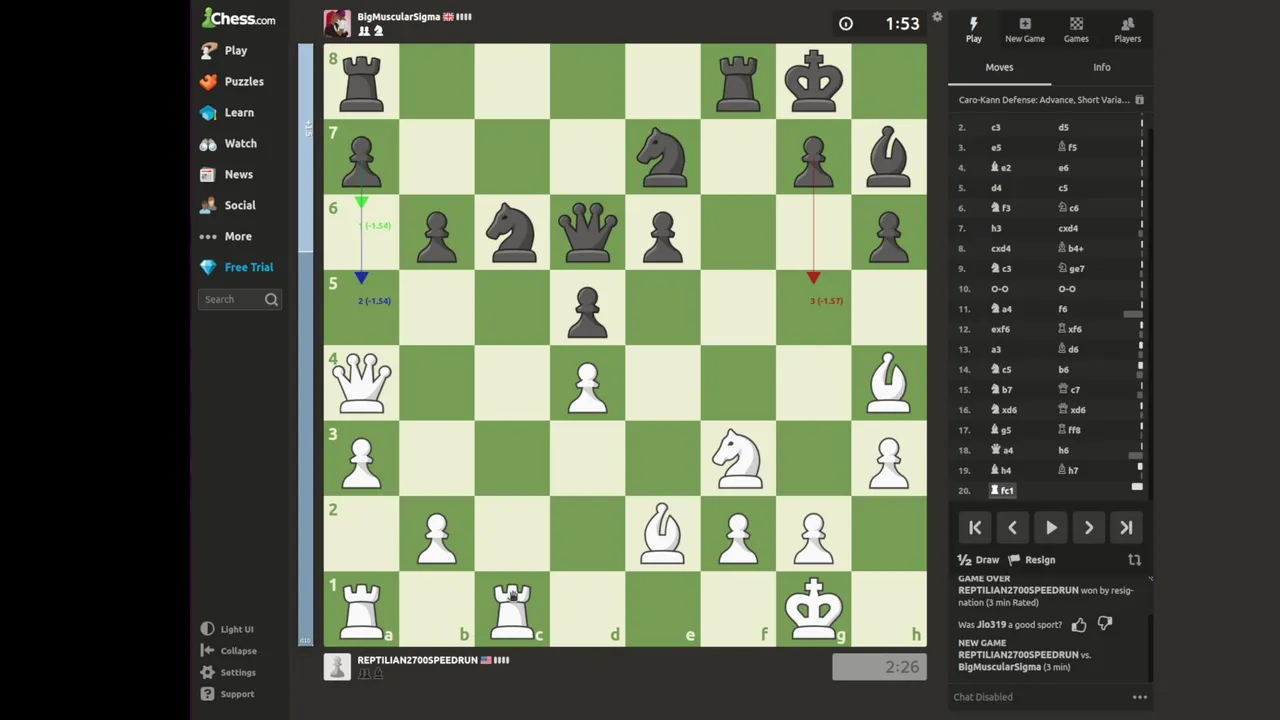The height and width of the screenshot is (720, 1280).
Task: Jump to the last move
Action: pyautogui.click(x=1126, y=528)
